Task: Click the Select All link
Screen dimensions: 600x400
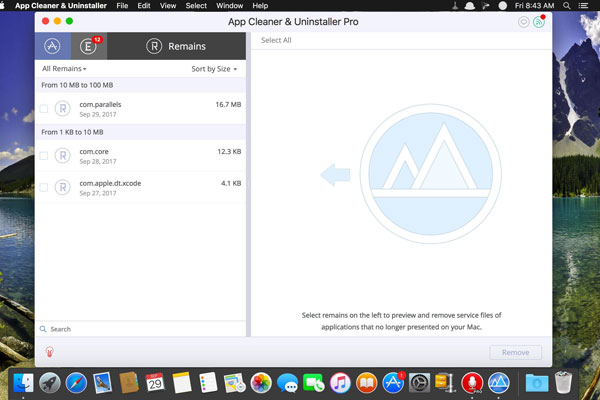Action: (276, 40)
